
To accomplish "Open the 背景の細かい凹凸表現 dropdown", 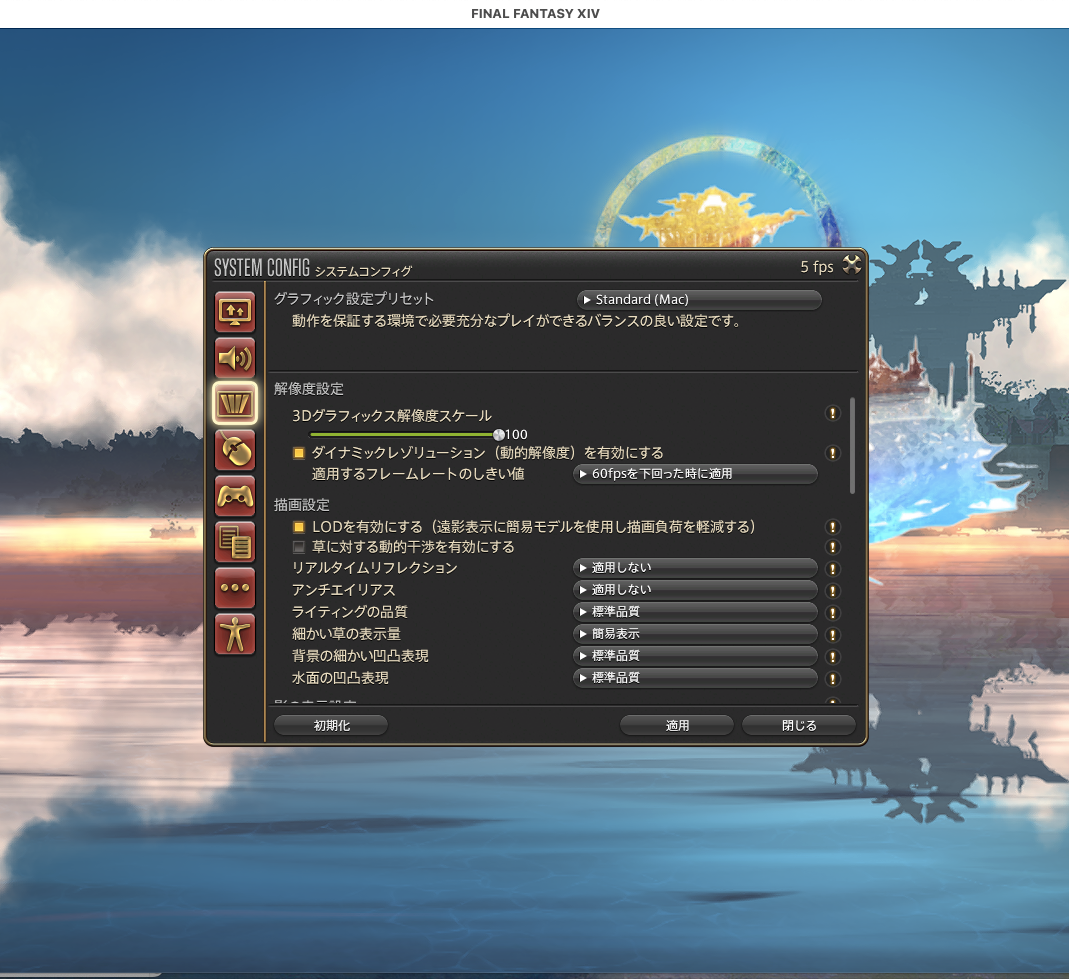I will (695, 655).
